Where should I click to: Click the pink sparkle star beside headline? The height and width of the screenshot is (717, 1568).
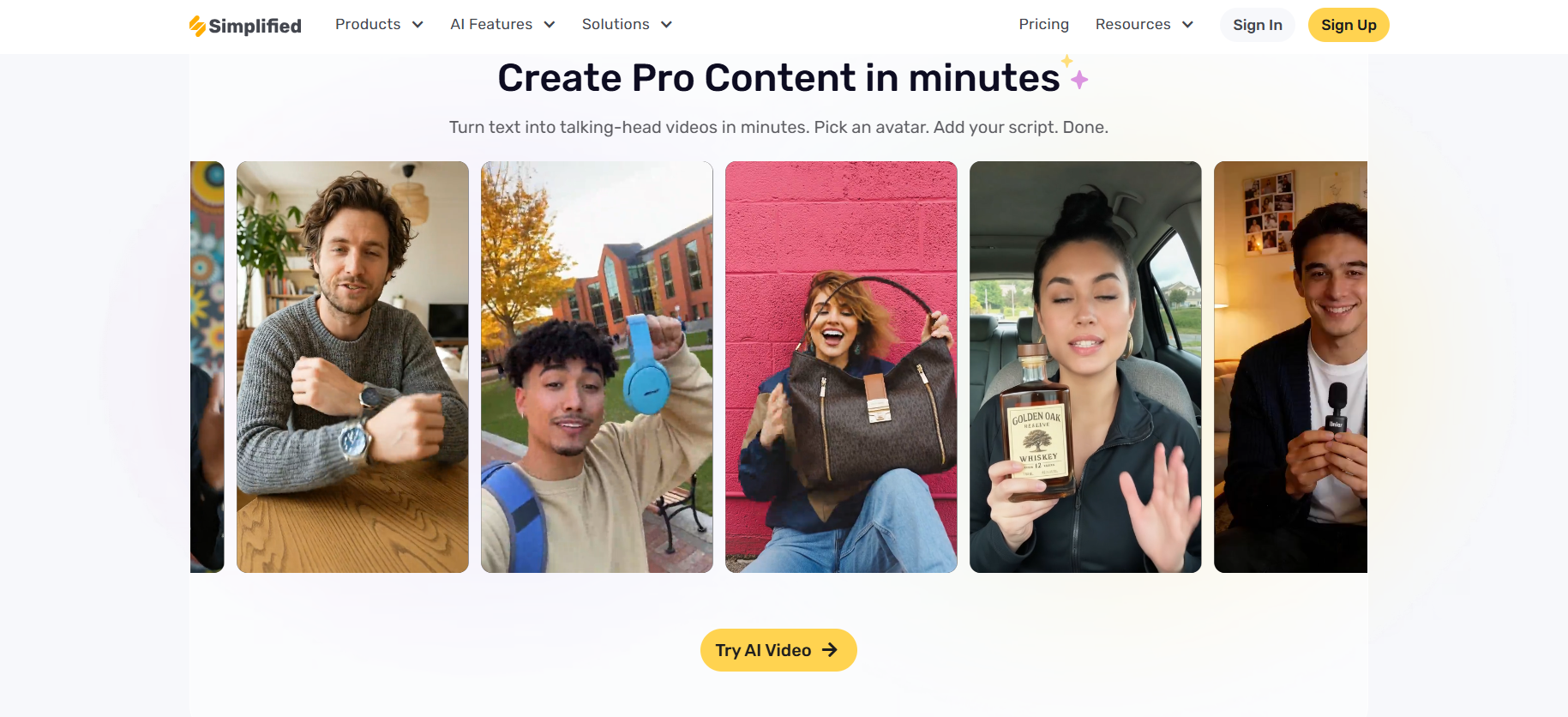1079,80
